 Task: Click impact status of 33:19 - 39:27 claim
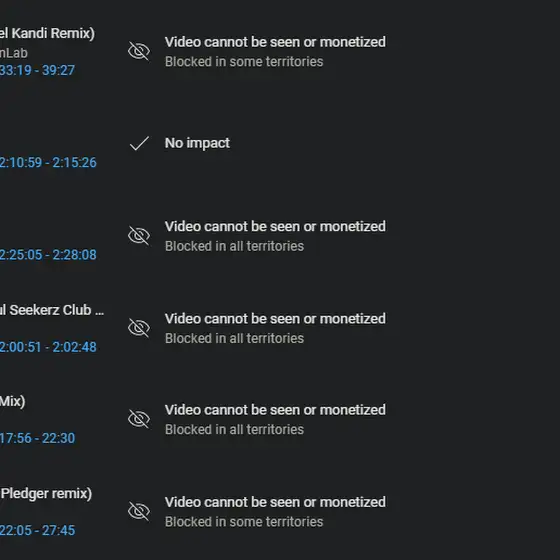tap(275, 42)
